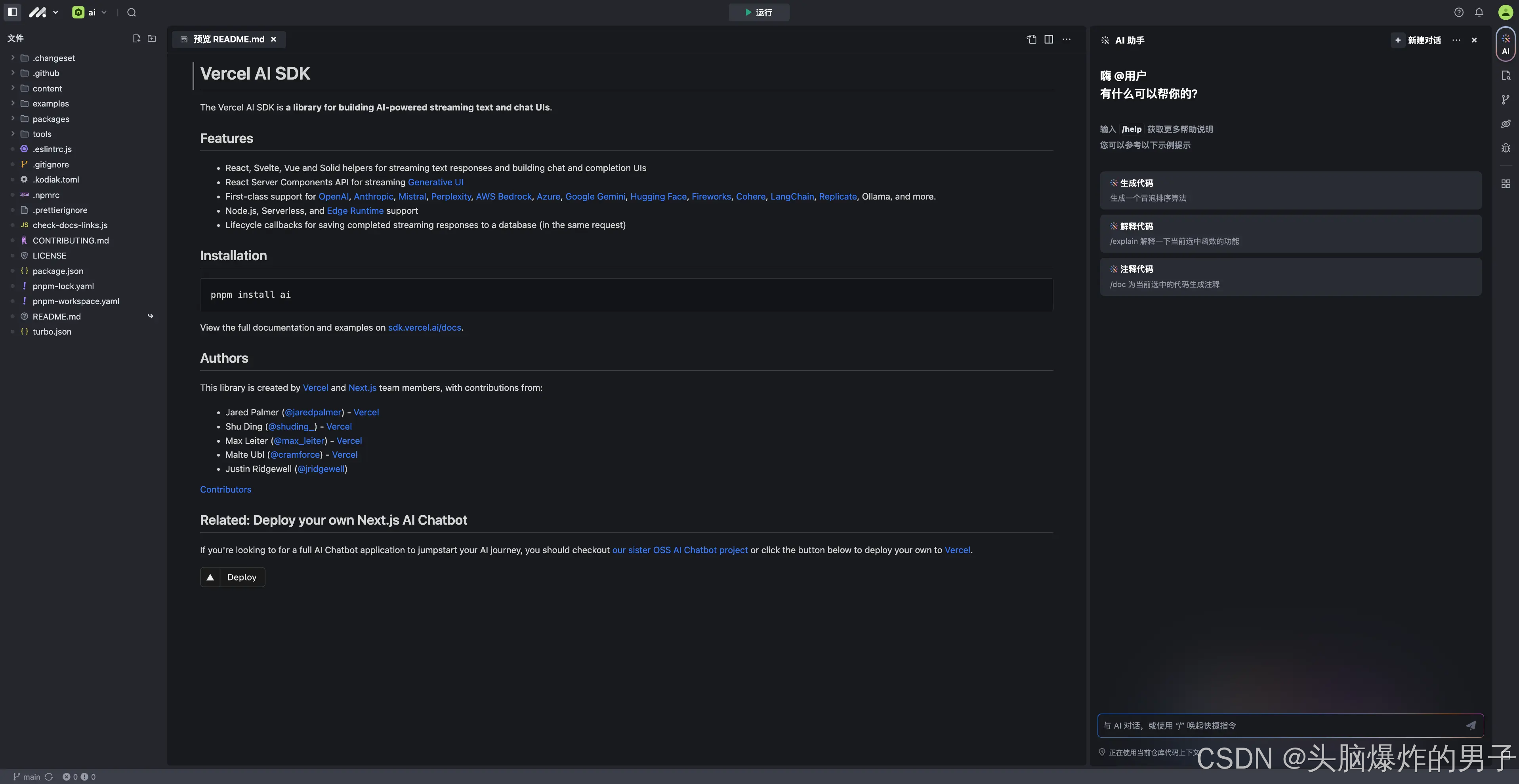Open the notifications bell icon
The image size is (1519, 784).
[1479, 12]
